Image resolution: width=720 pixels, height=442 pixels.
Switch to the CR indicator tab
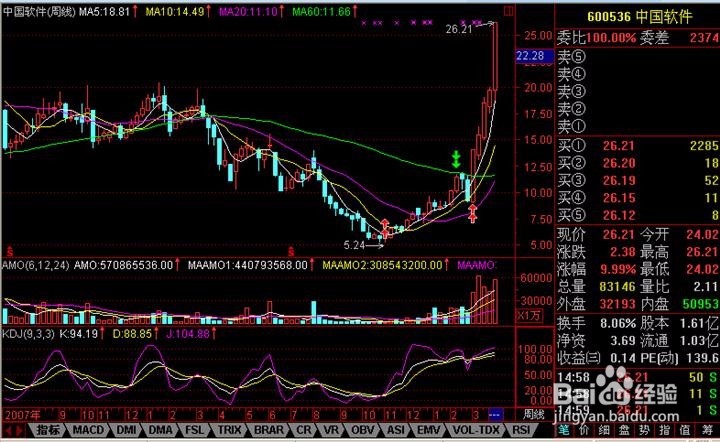pos(304,430)
